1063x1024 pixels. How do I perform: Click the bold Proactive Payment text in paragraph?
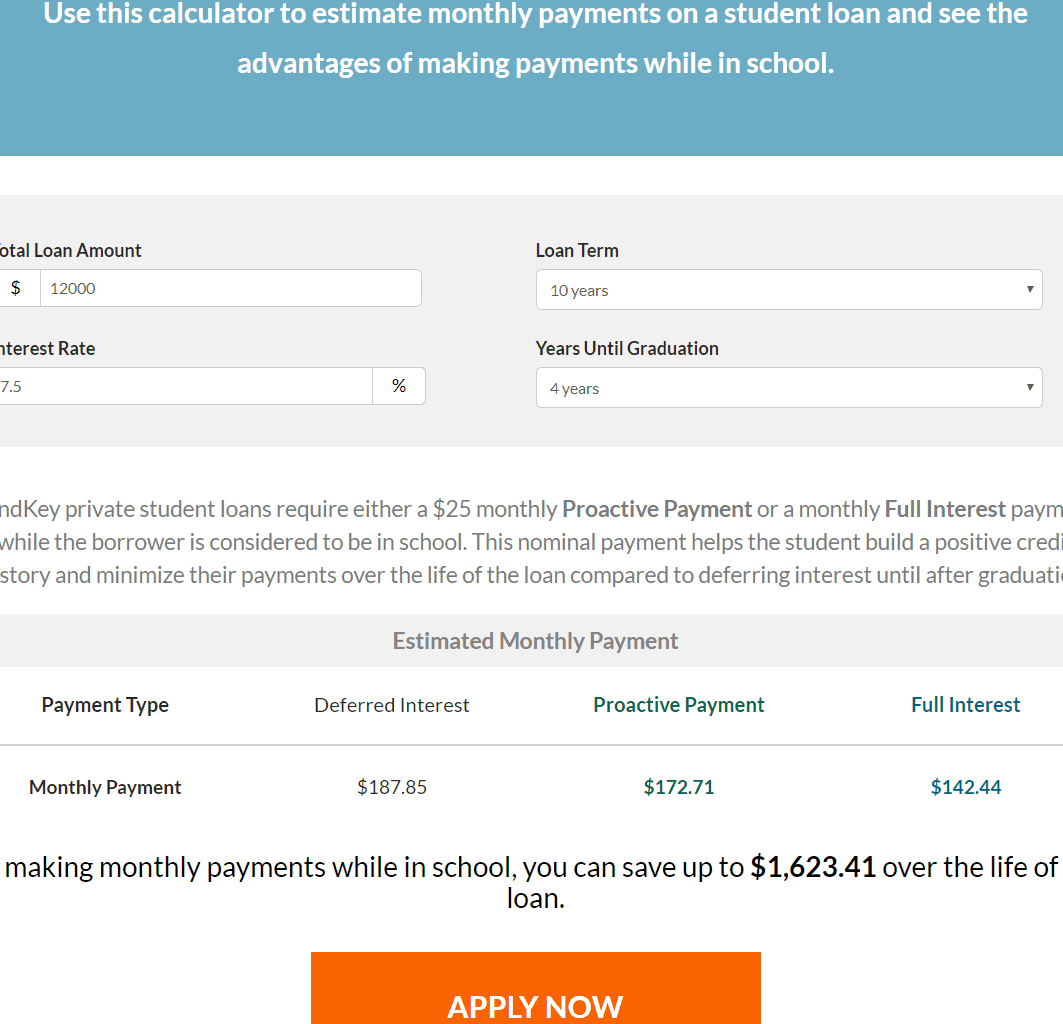tap(656, 508)
